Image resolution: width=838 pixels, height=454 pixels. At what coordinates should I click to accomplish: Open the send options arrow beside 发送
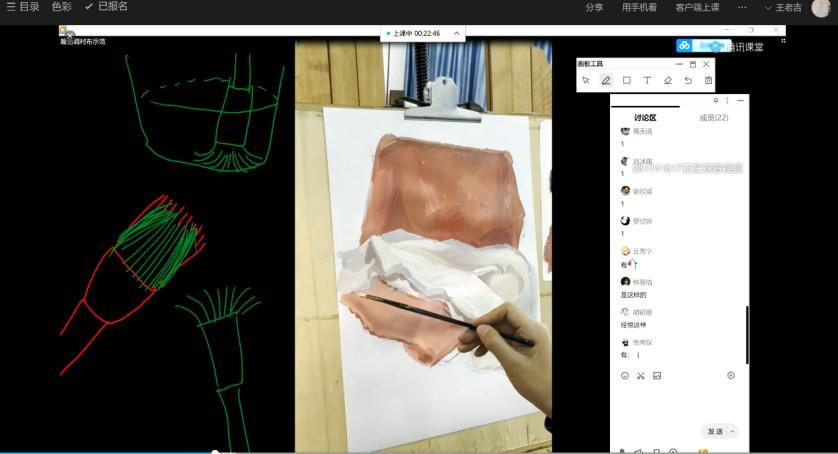pyautogui.click(x=733, y=431)
